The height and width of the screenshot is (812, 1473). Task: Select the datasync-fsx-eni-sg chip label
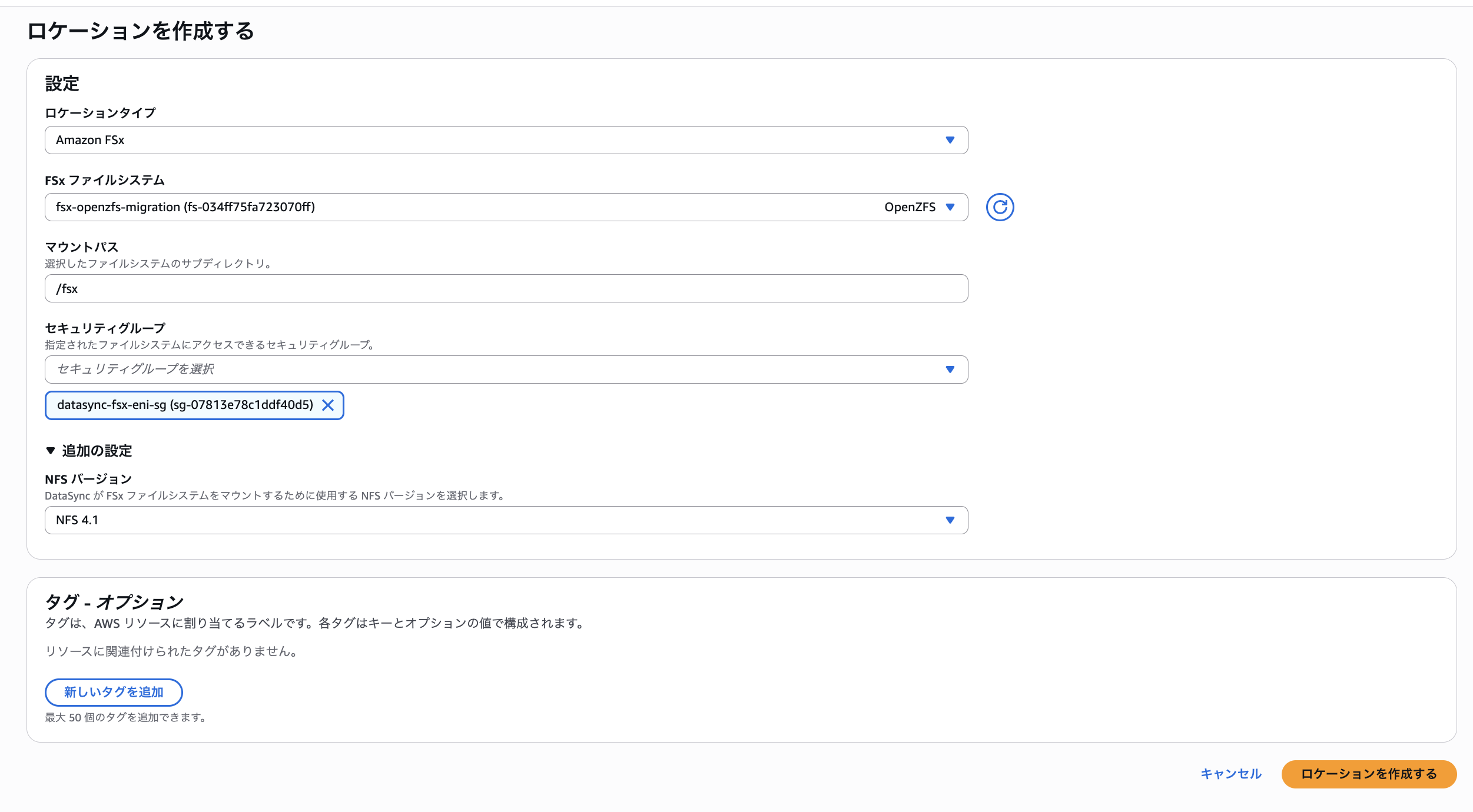pyautogui.click(x=185, y=405)
